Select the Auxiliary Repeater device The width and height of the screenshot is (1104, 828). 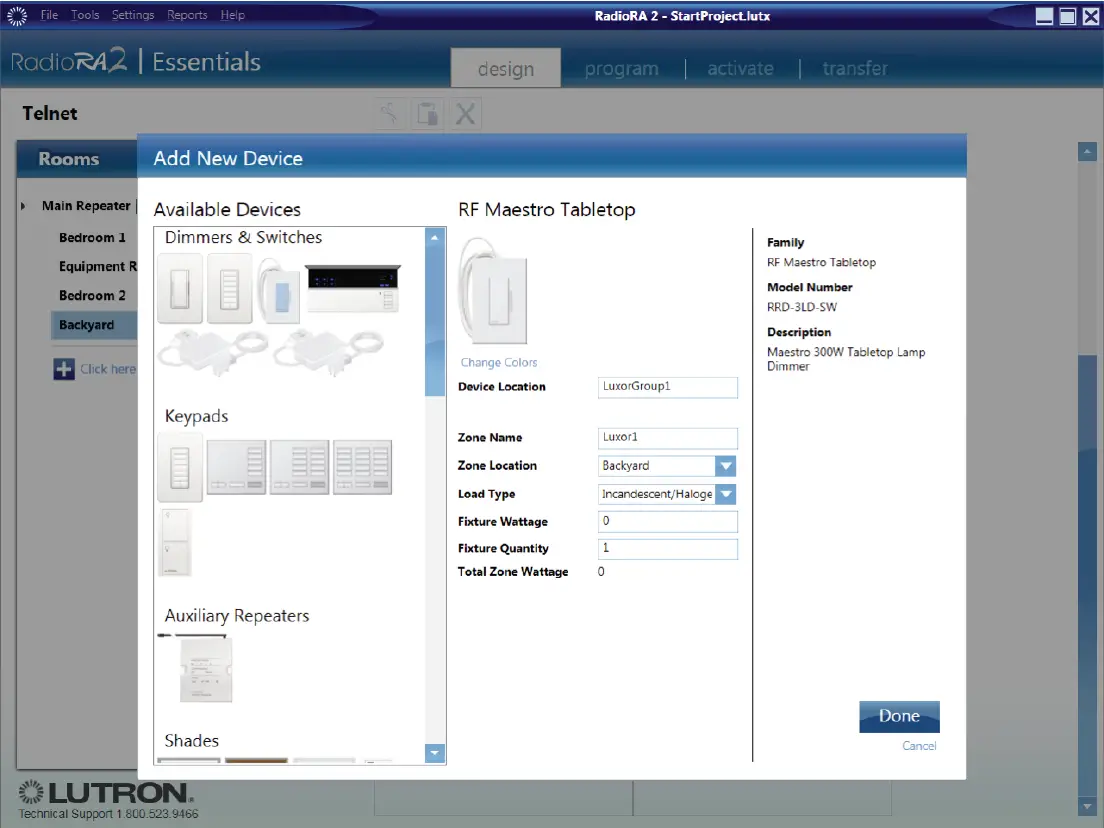pos(204,669)
